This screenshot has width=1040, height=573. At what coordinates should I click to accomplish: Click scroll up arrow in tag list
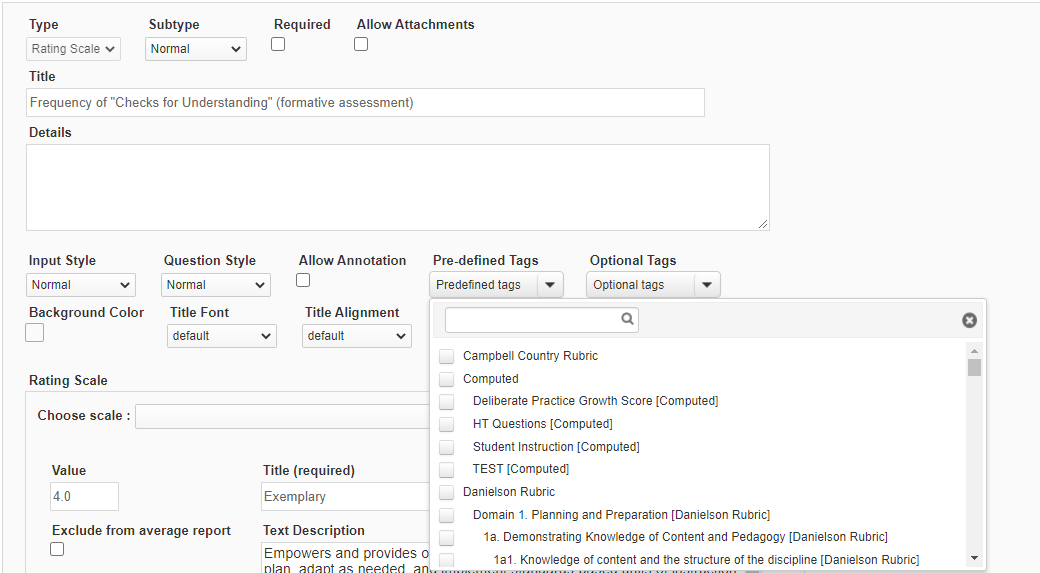pos(974,351)
